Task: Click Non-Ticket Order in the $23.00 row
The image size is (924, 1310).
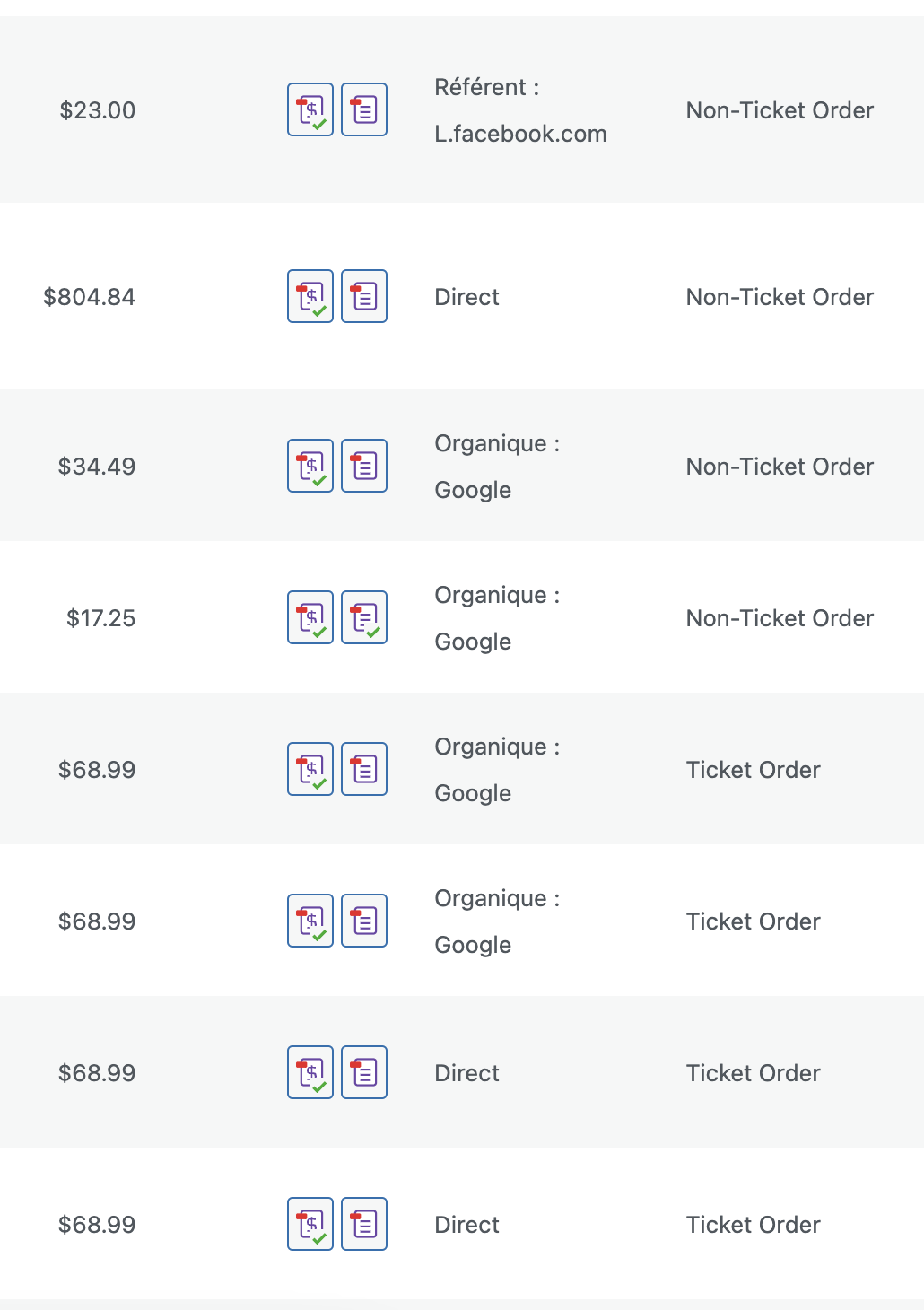Action: point(780,110)
